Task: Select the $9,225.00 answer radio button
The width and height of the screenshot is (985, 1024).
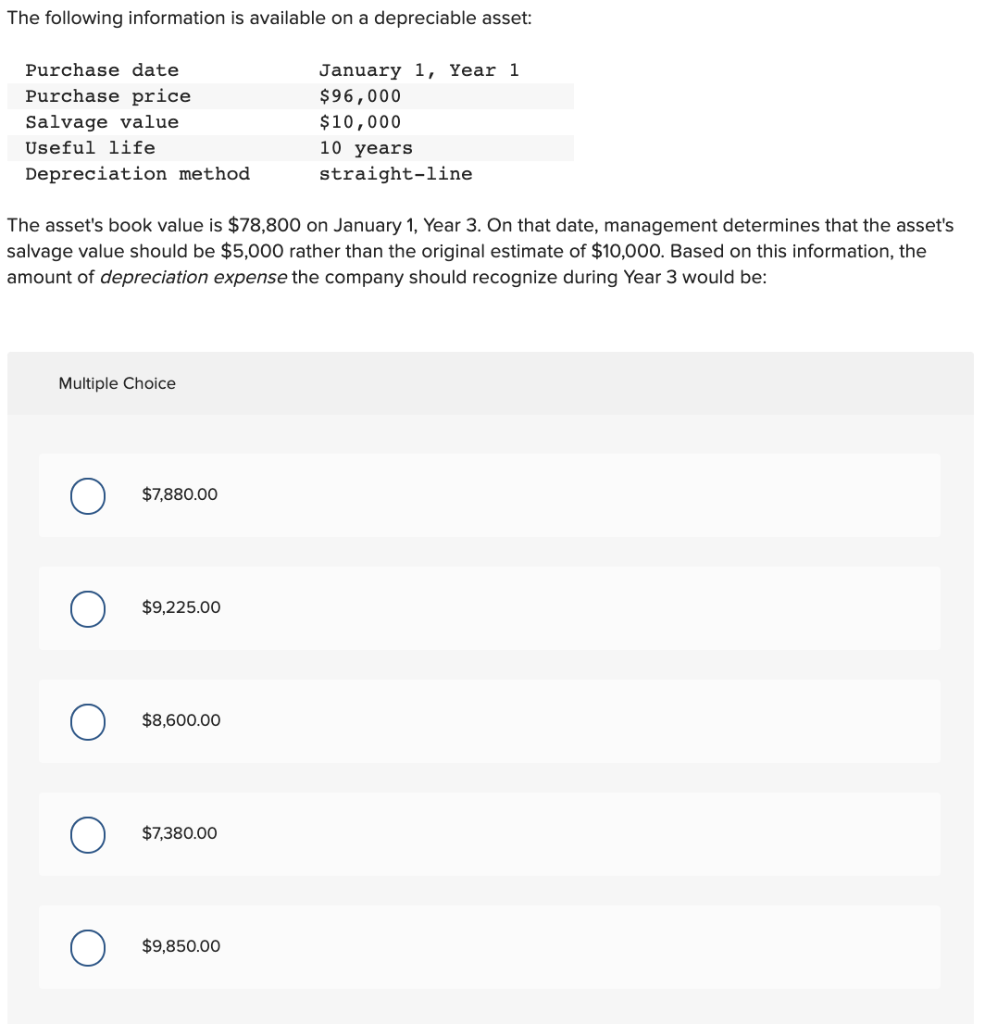Action: [x=87, y=608]
